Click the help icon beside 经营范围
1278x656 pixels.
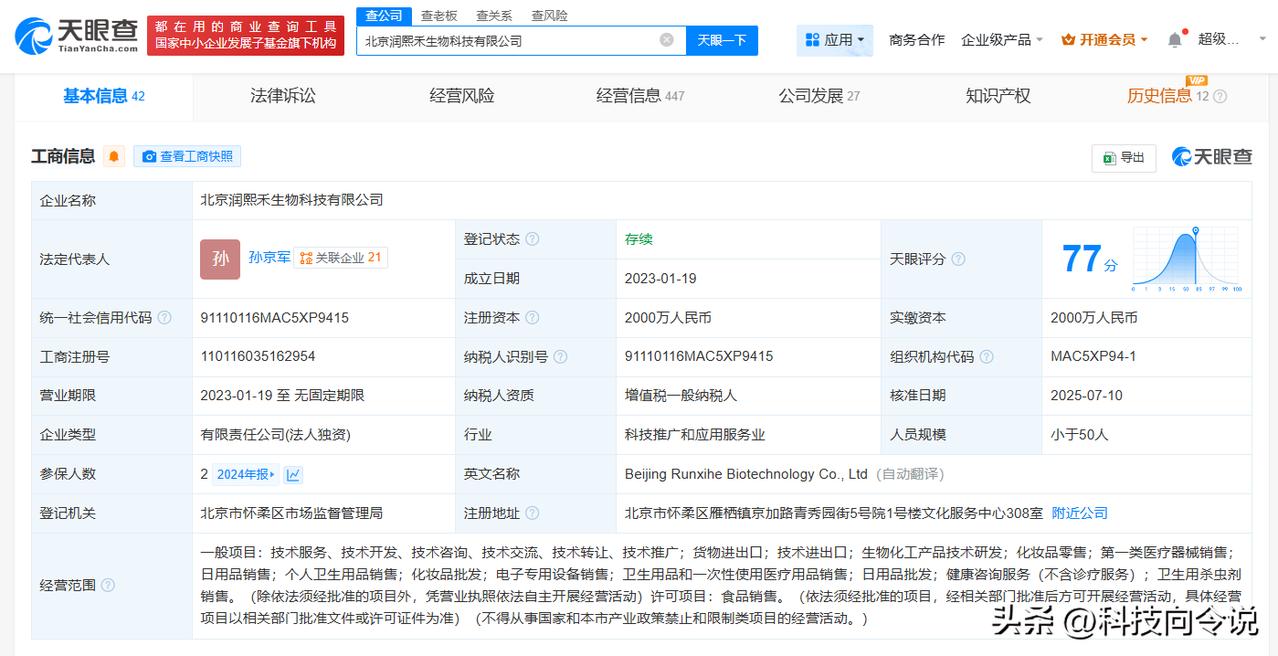point(108,585)
